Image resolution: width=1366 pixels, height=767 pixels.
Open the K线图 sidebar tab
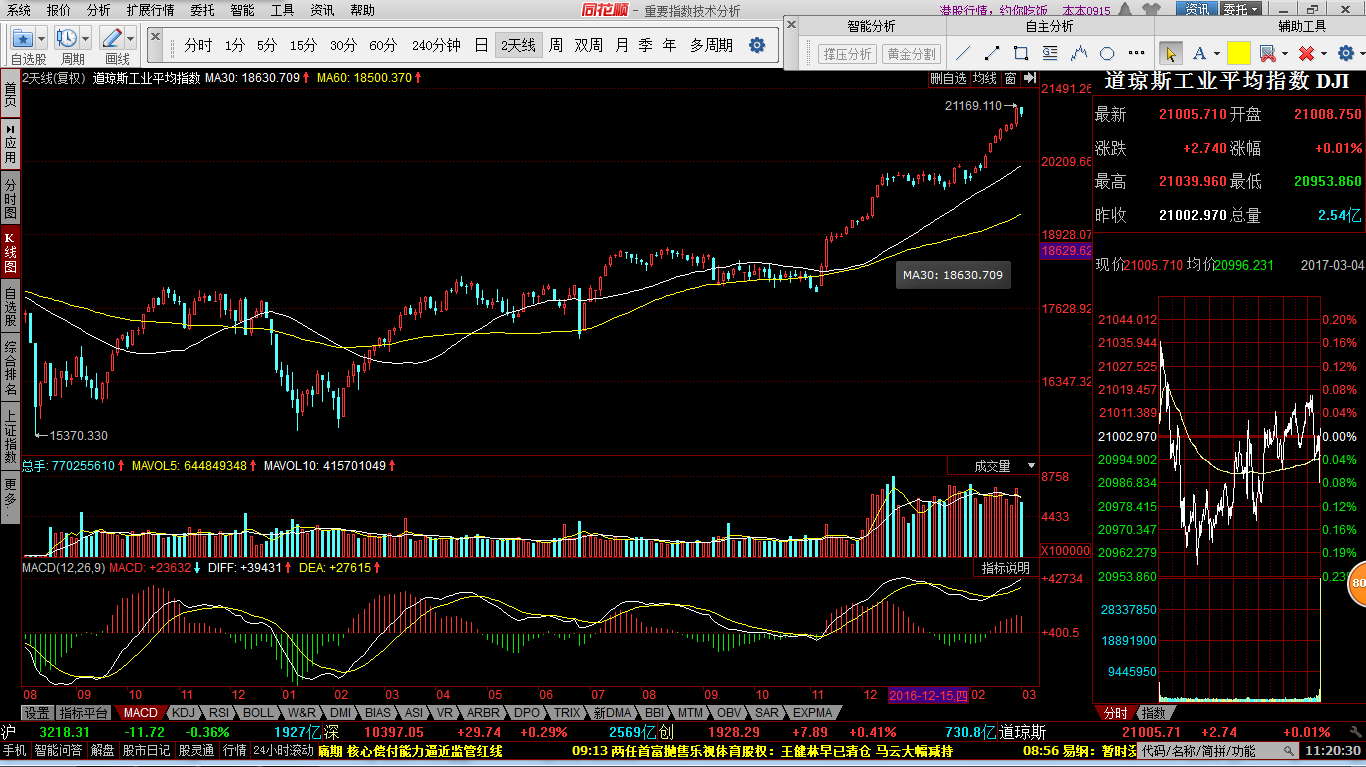coord(10,253)
